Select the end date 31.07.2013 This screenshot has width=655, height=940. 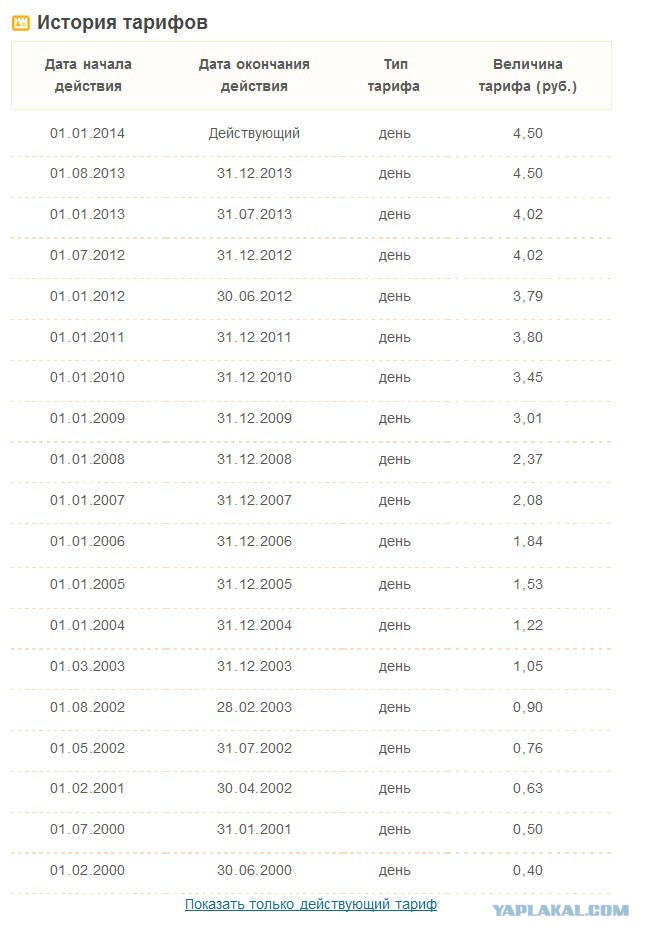pos(254,214)
